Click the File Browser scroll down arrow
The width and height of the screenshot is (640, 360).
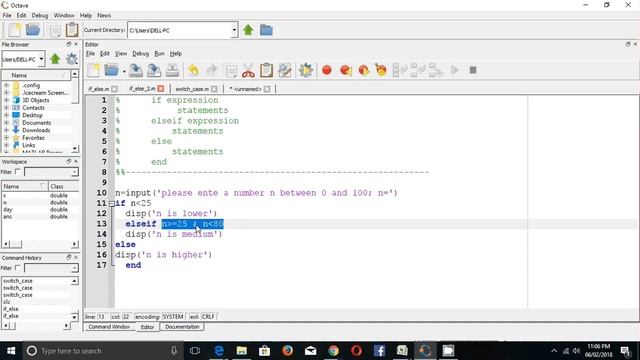point(75,149)
